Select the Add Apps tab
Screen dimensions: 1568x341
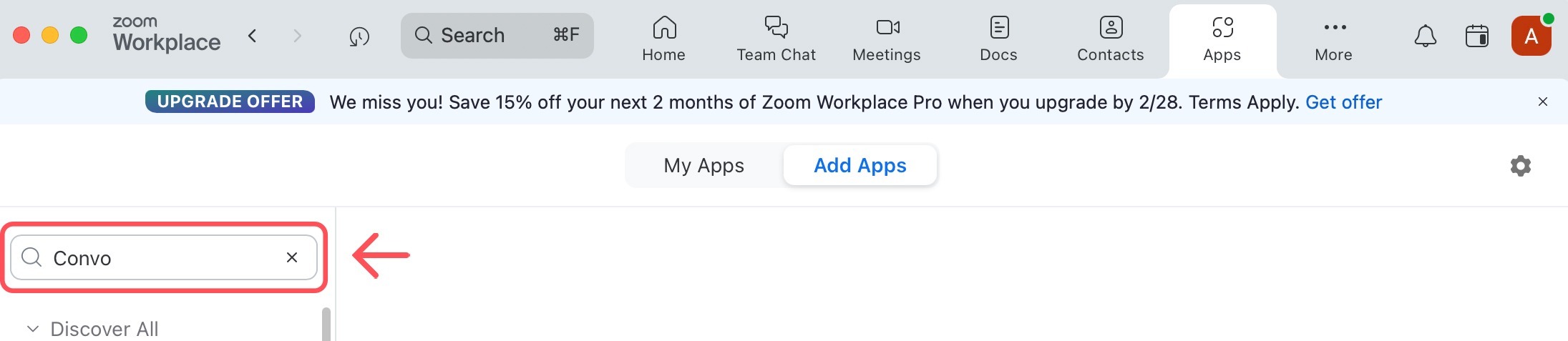click(x=860, y=166)
